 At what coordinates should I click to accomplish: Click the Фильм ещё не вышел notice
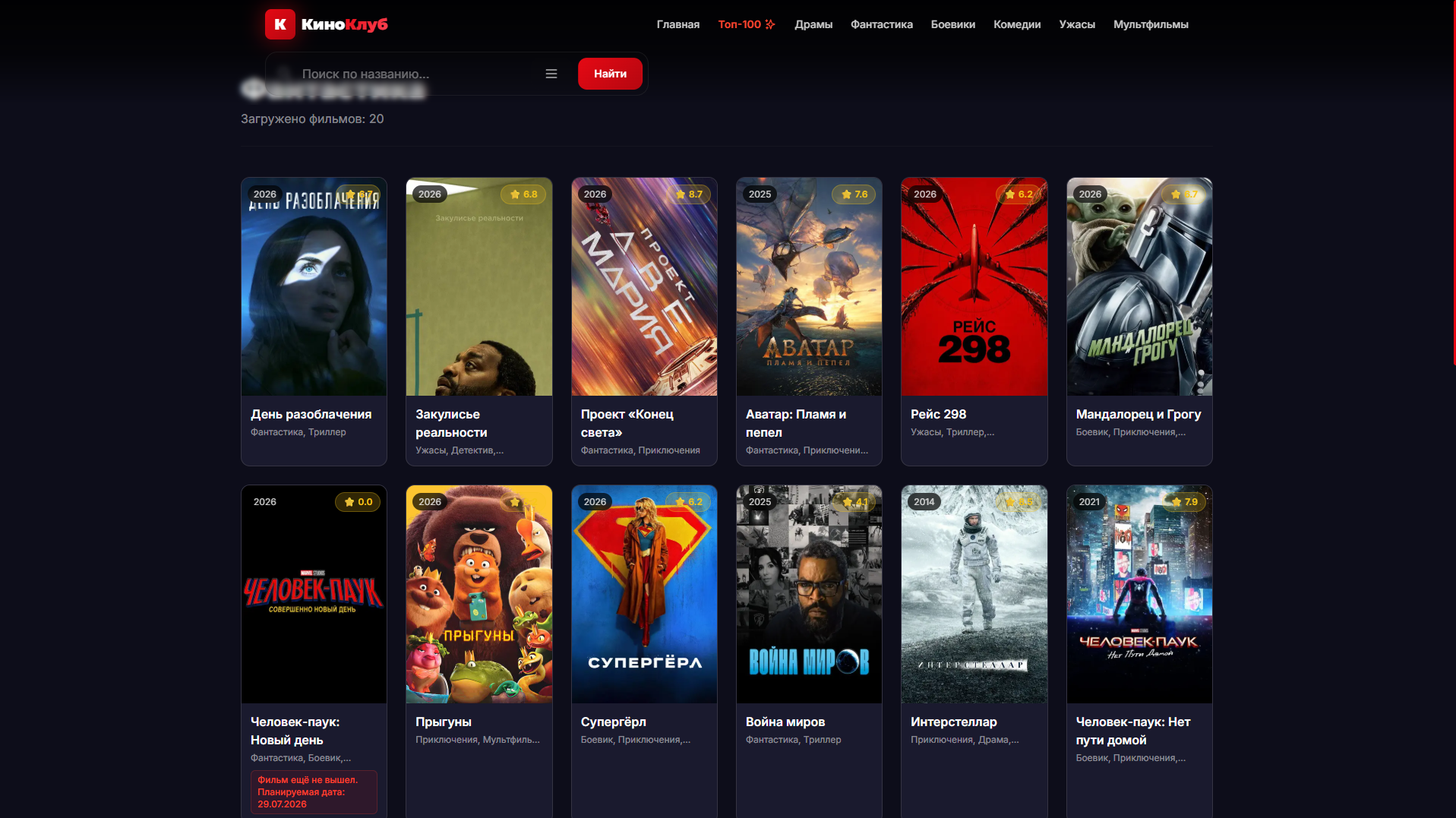(314, 792)
